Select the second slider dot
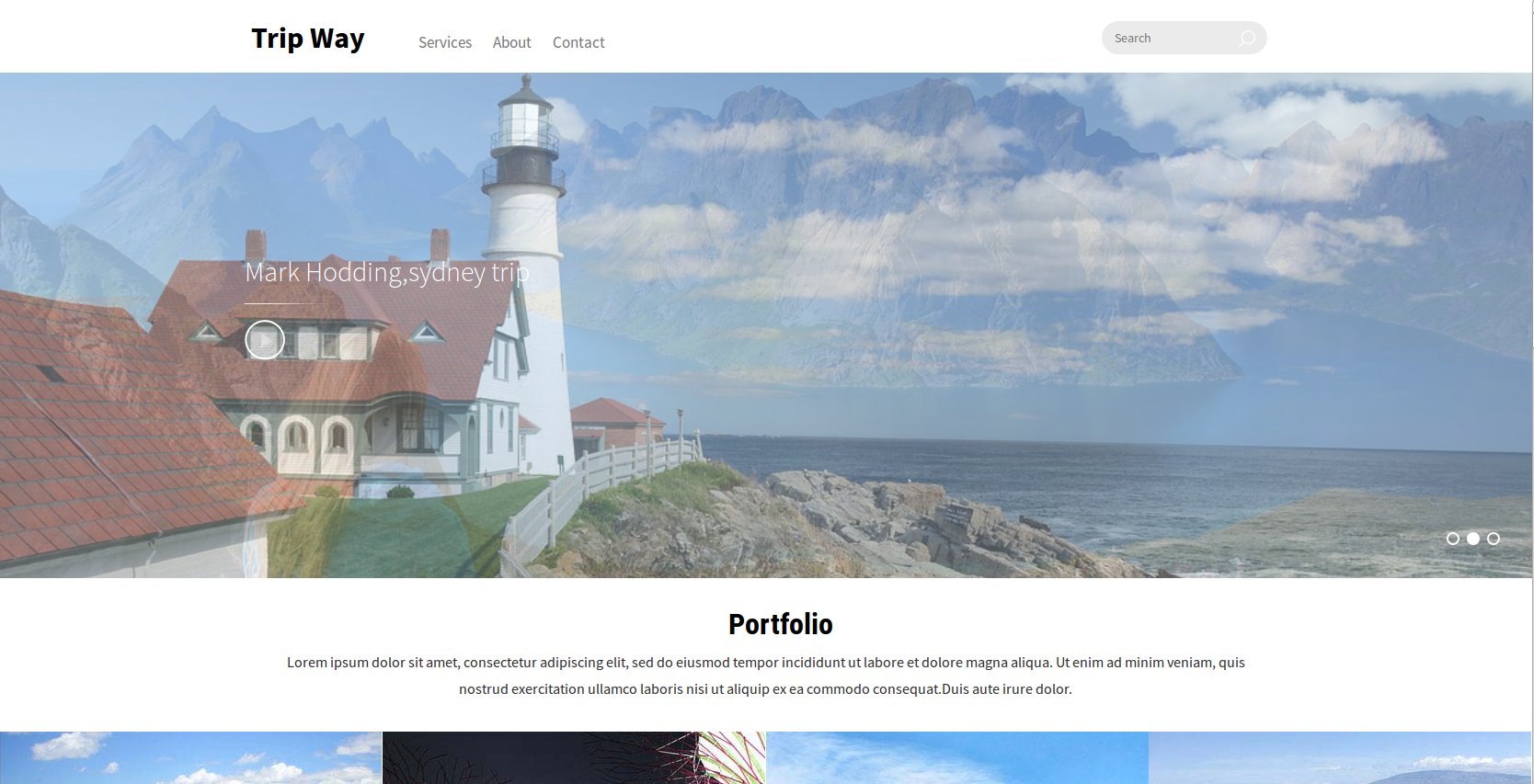 (1473, 539)
